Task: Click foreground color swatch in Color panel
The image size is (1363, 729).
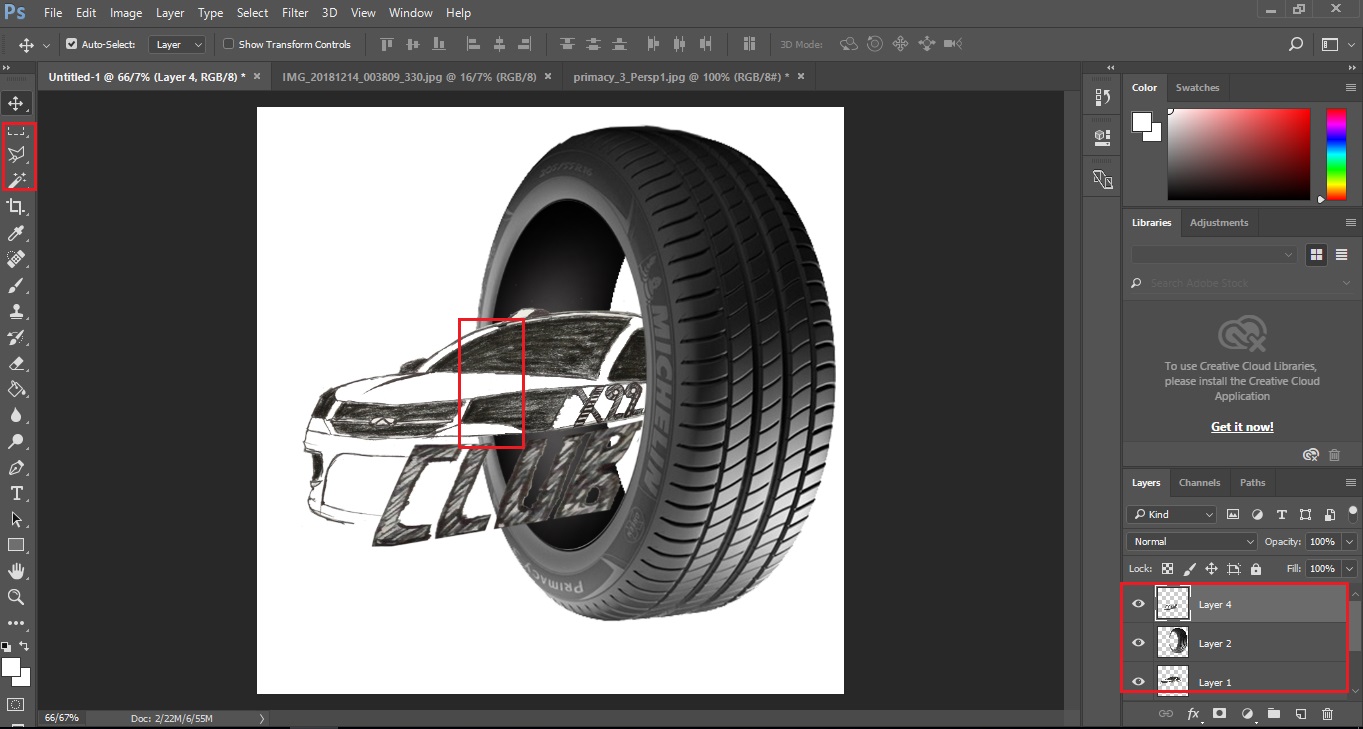Action: (1141, 122)
